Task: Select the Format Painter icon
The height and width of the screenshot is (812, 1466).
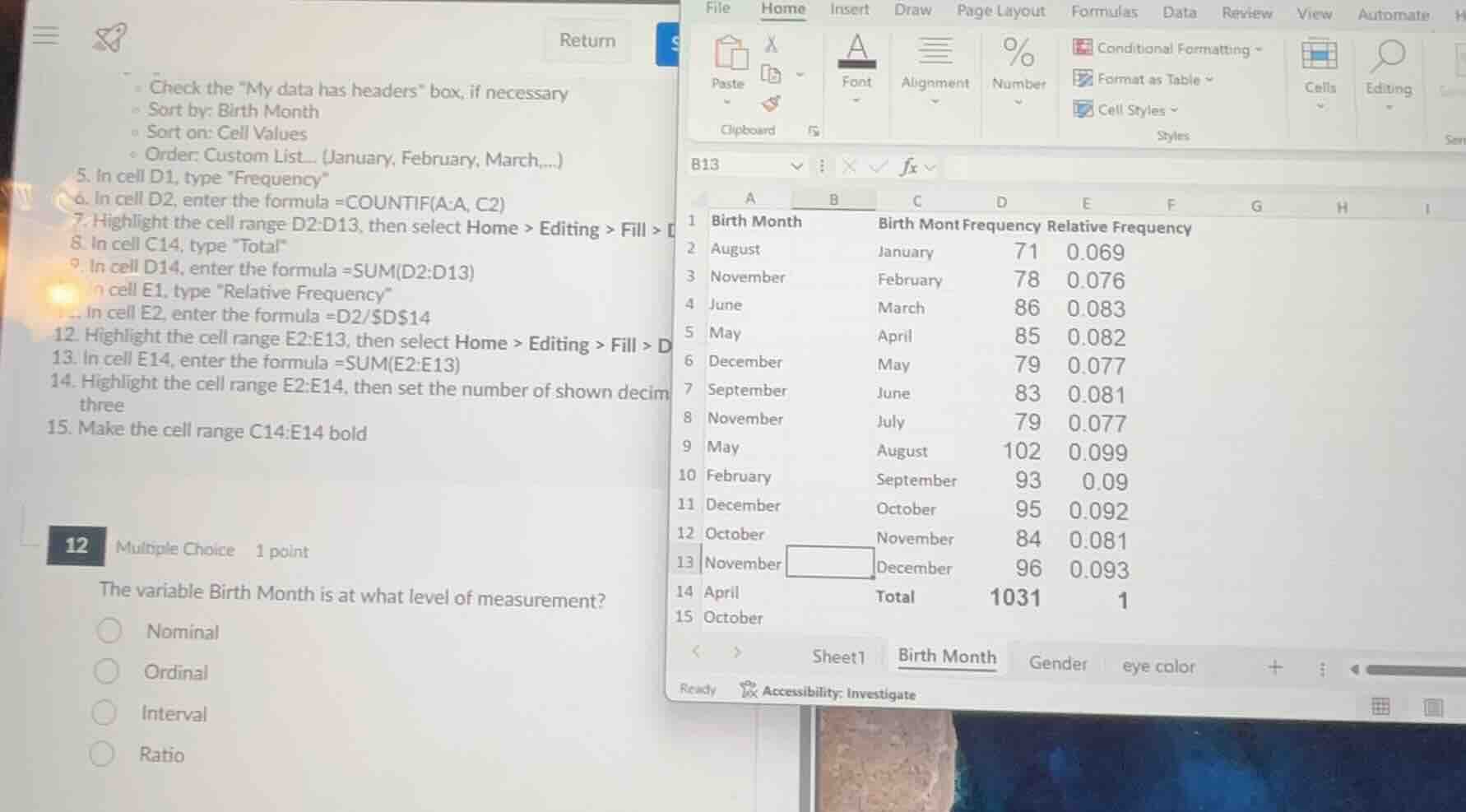Action: (771, 103)
